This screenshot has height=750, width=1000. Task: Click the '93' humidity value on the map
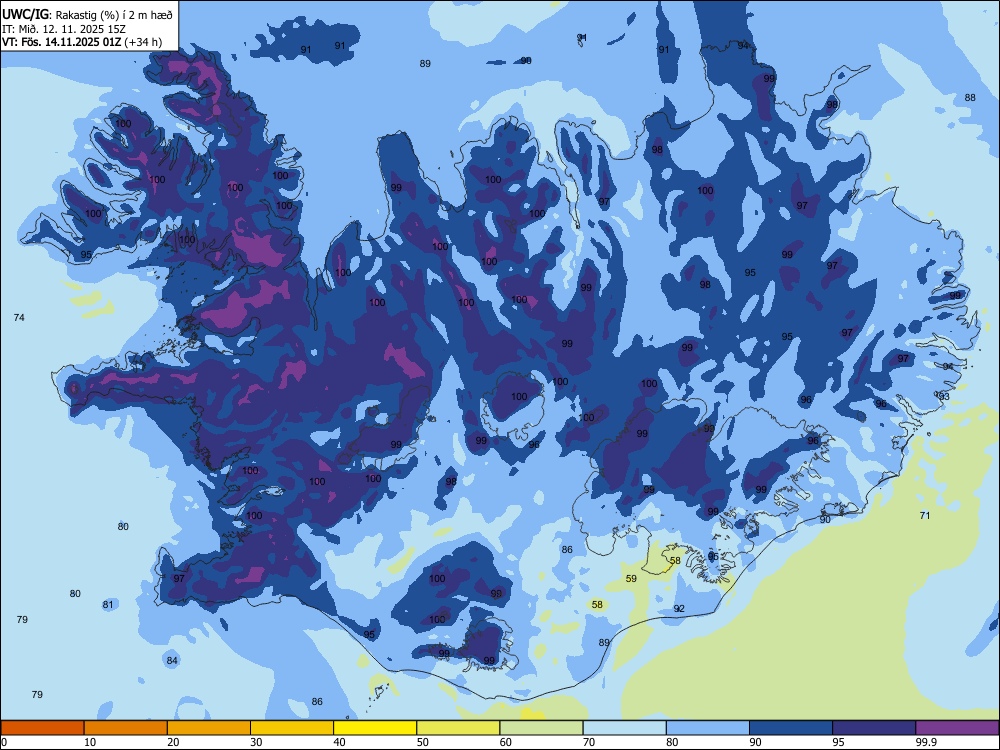pos(945,397)
